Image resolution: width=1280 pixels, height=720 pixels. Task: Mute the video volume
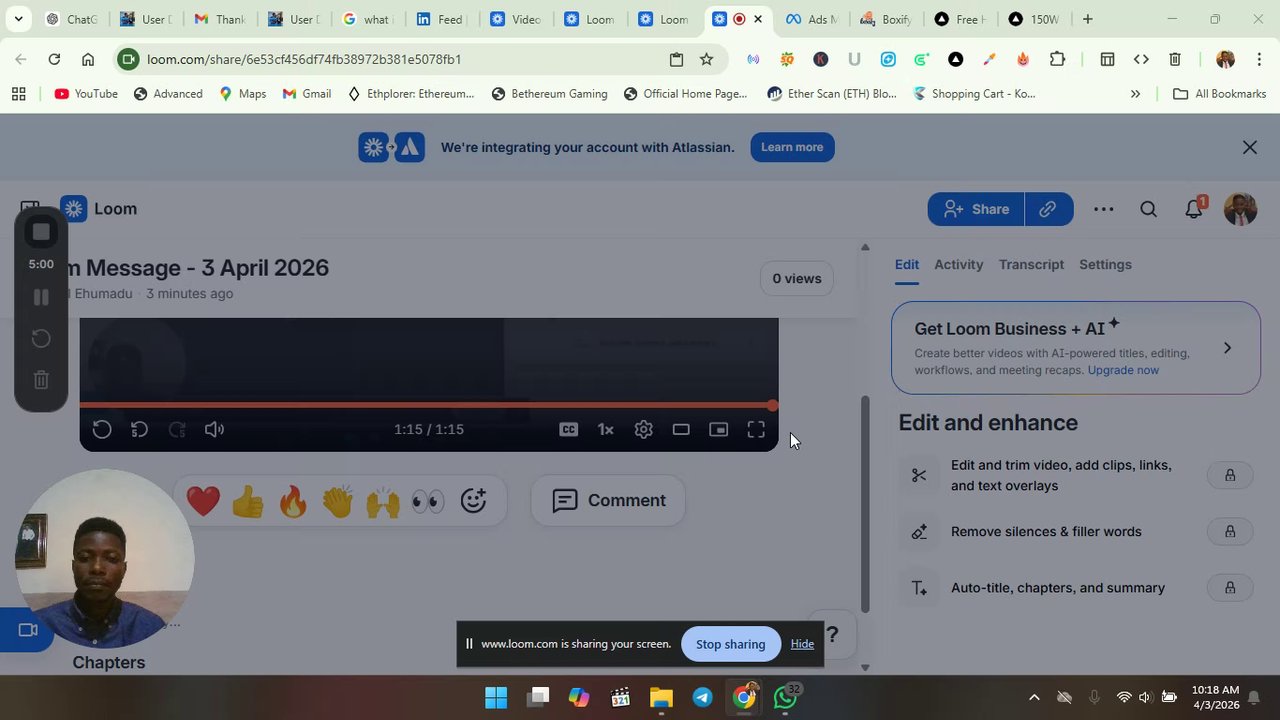(214, 429)
